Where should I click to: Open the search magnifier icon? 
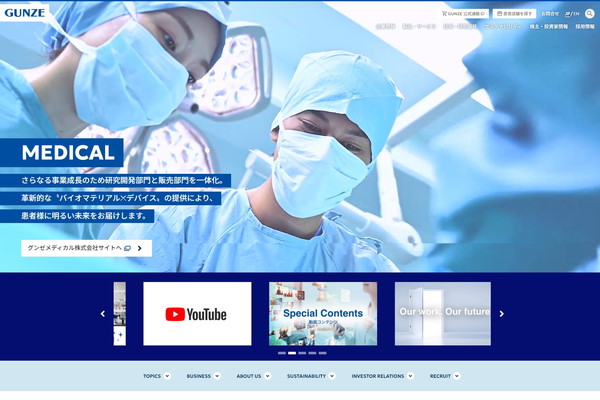click(590, 13)
